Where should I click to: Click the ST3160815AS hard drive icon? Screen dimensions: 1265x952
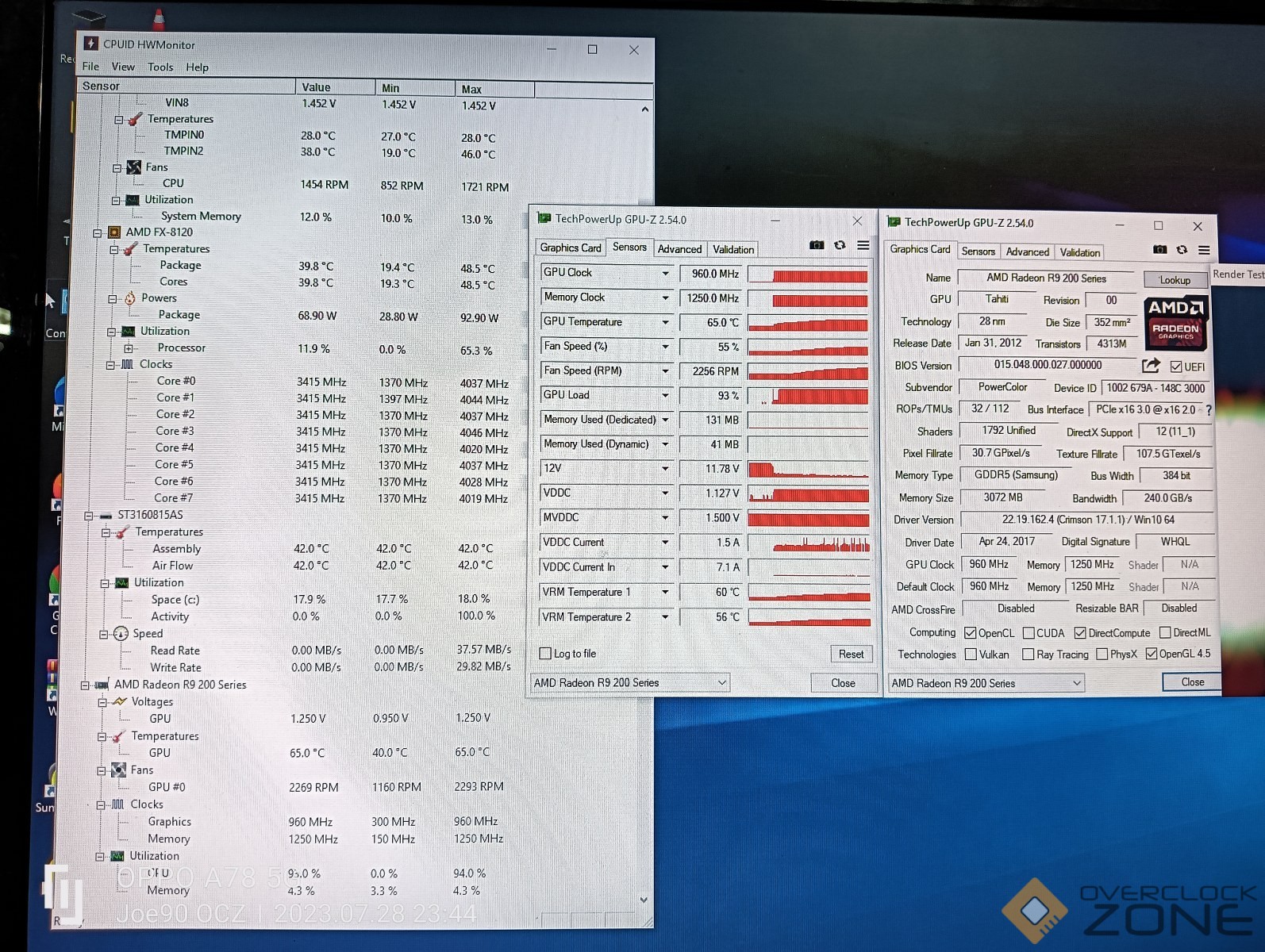tap(106, 516)
